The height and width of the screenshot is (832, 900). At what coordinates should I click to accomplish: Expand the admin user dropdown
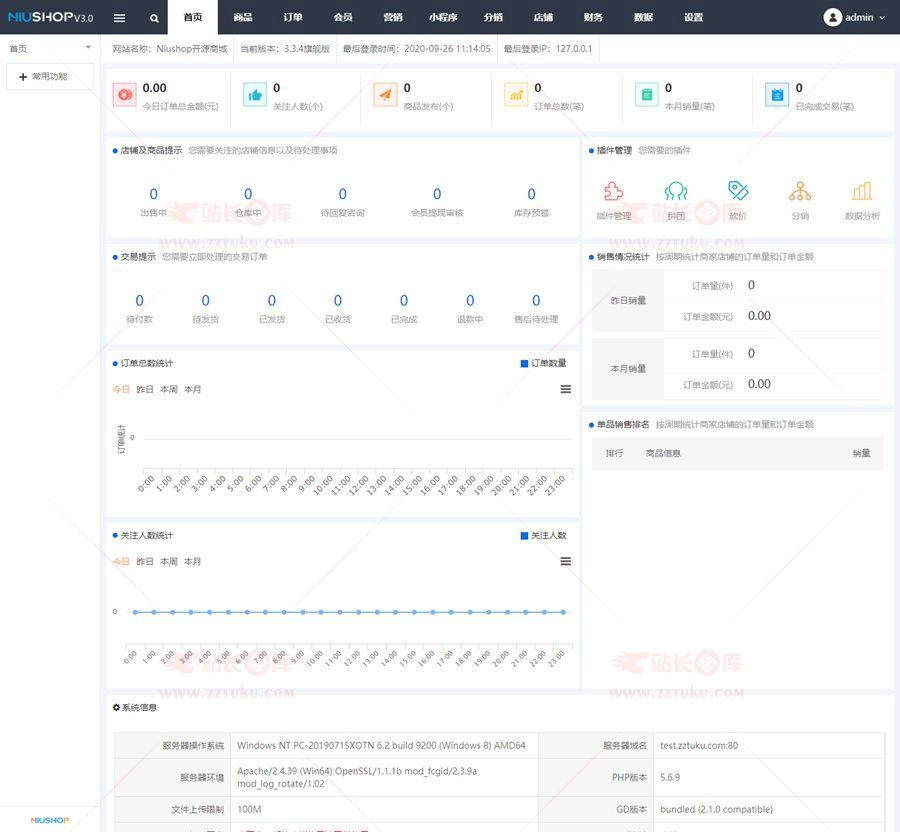click(855, 18)
